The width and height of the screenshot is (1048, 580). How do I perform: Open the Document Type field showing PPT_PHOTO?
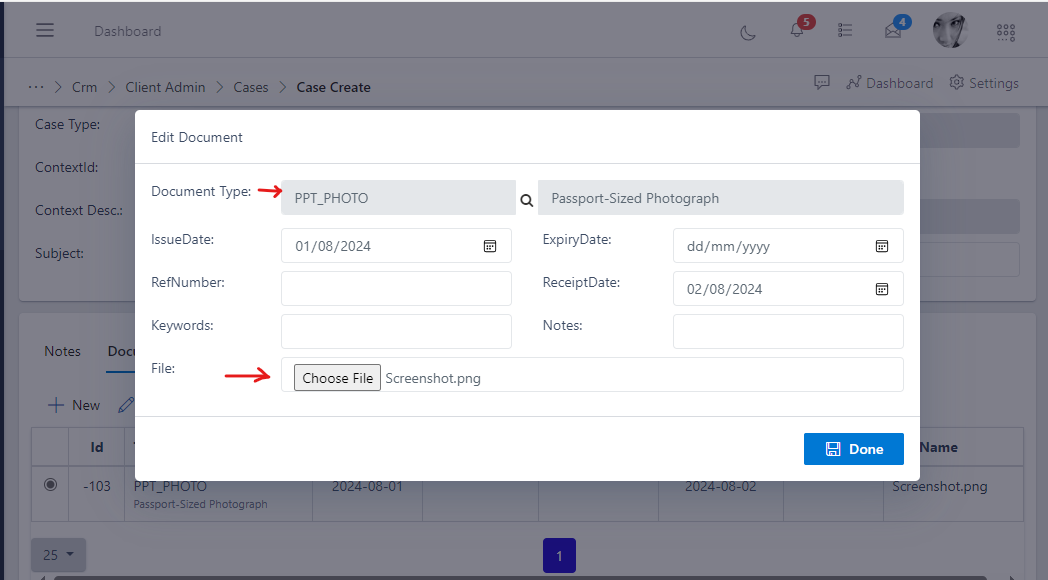click(397, 198)
